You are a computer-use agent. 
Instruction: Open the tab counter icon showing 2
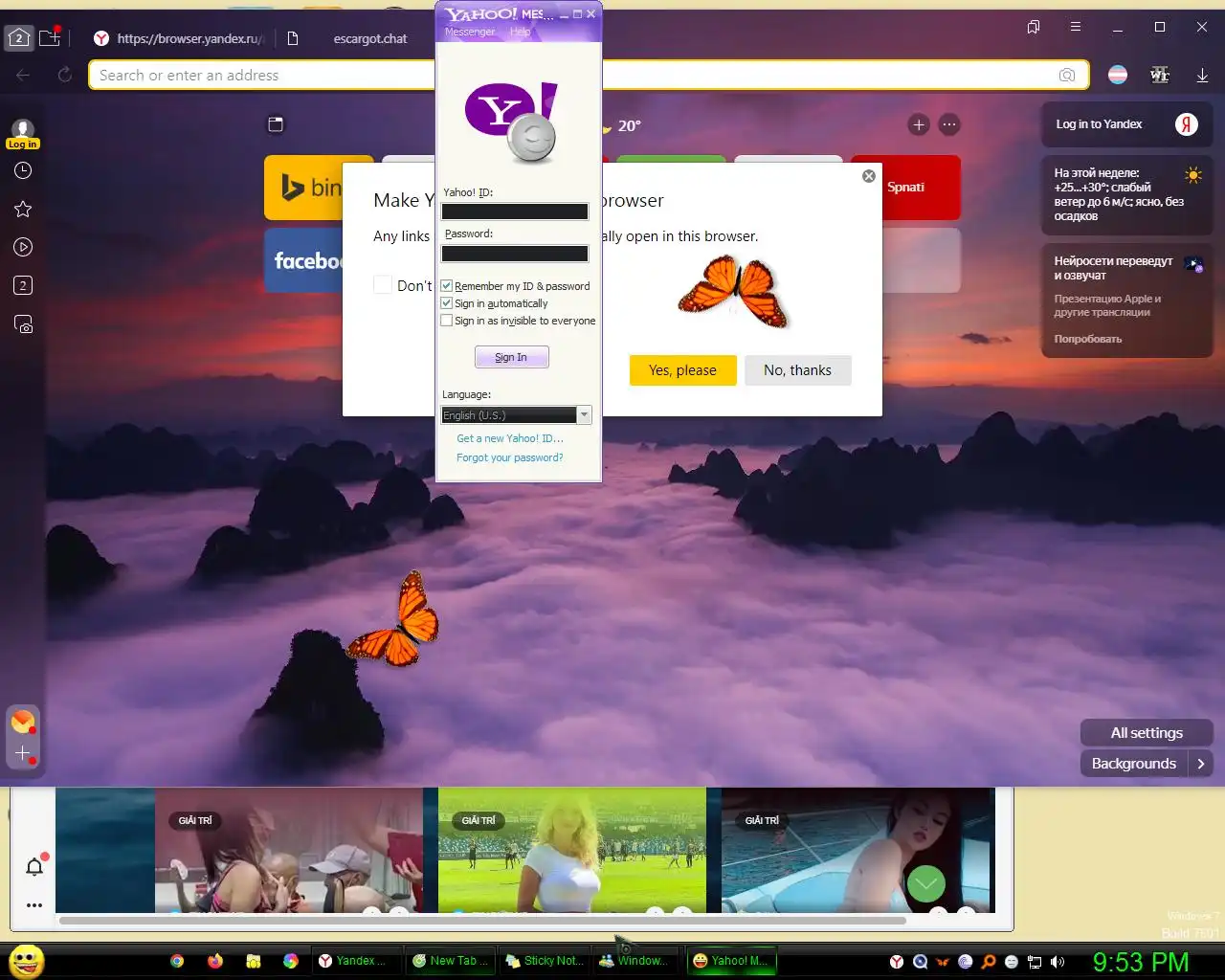click(x=19, y=38)
